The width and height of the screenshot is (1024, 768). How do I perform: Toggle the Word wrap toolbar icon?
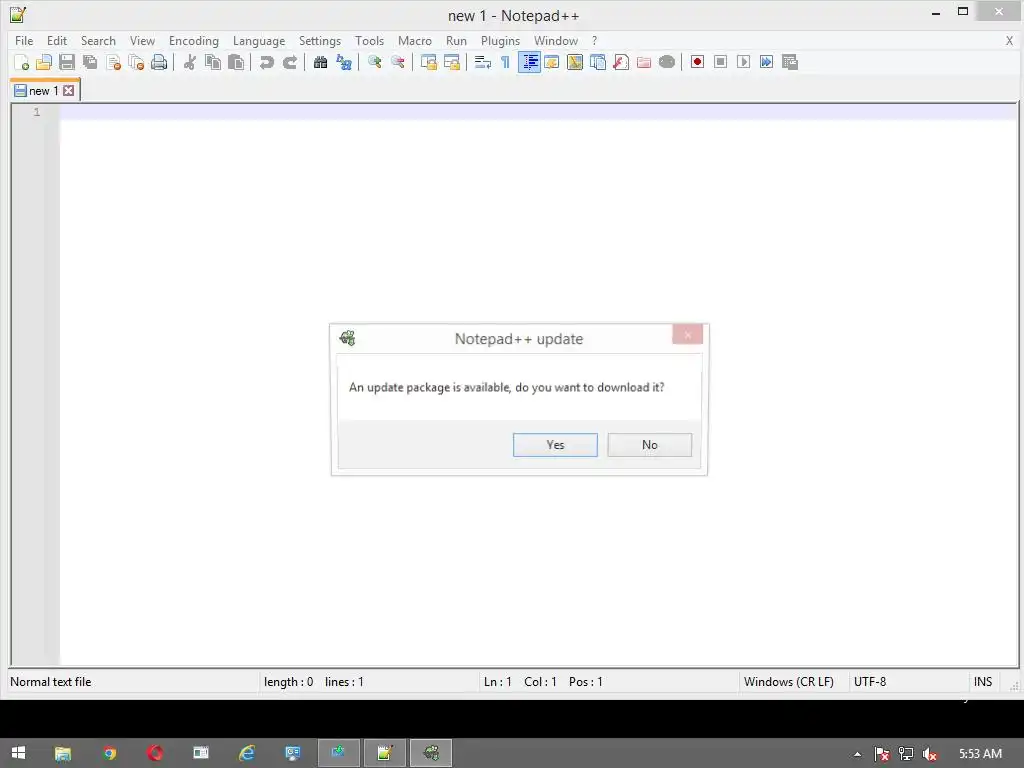coord(483,62)
